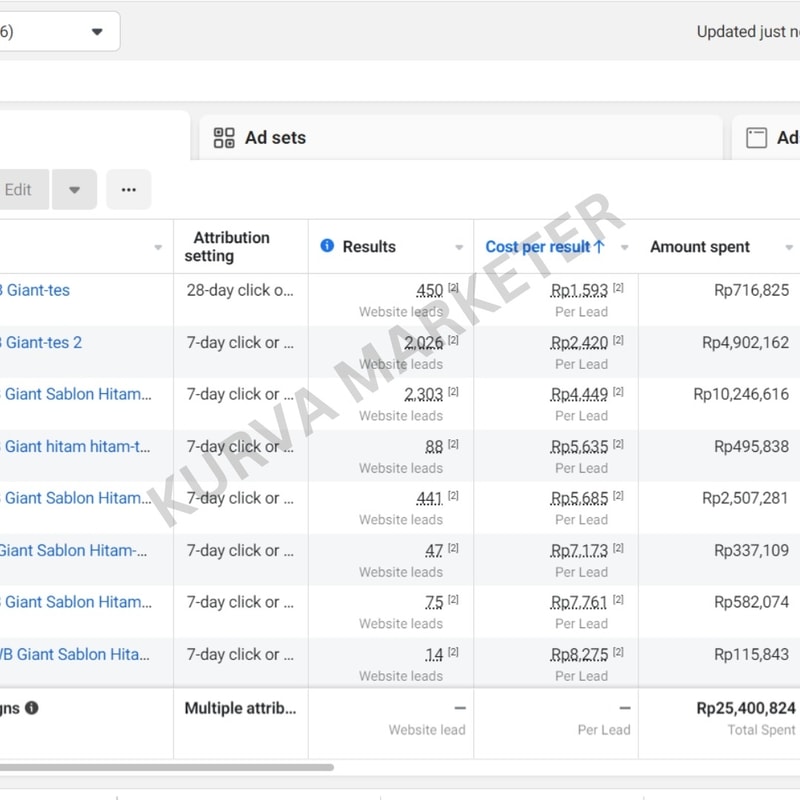Click the Rp5,685 cost per lead
The image size is (800, 800).
coord(579,498)
